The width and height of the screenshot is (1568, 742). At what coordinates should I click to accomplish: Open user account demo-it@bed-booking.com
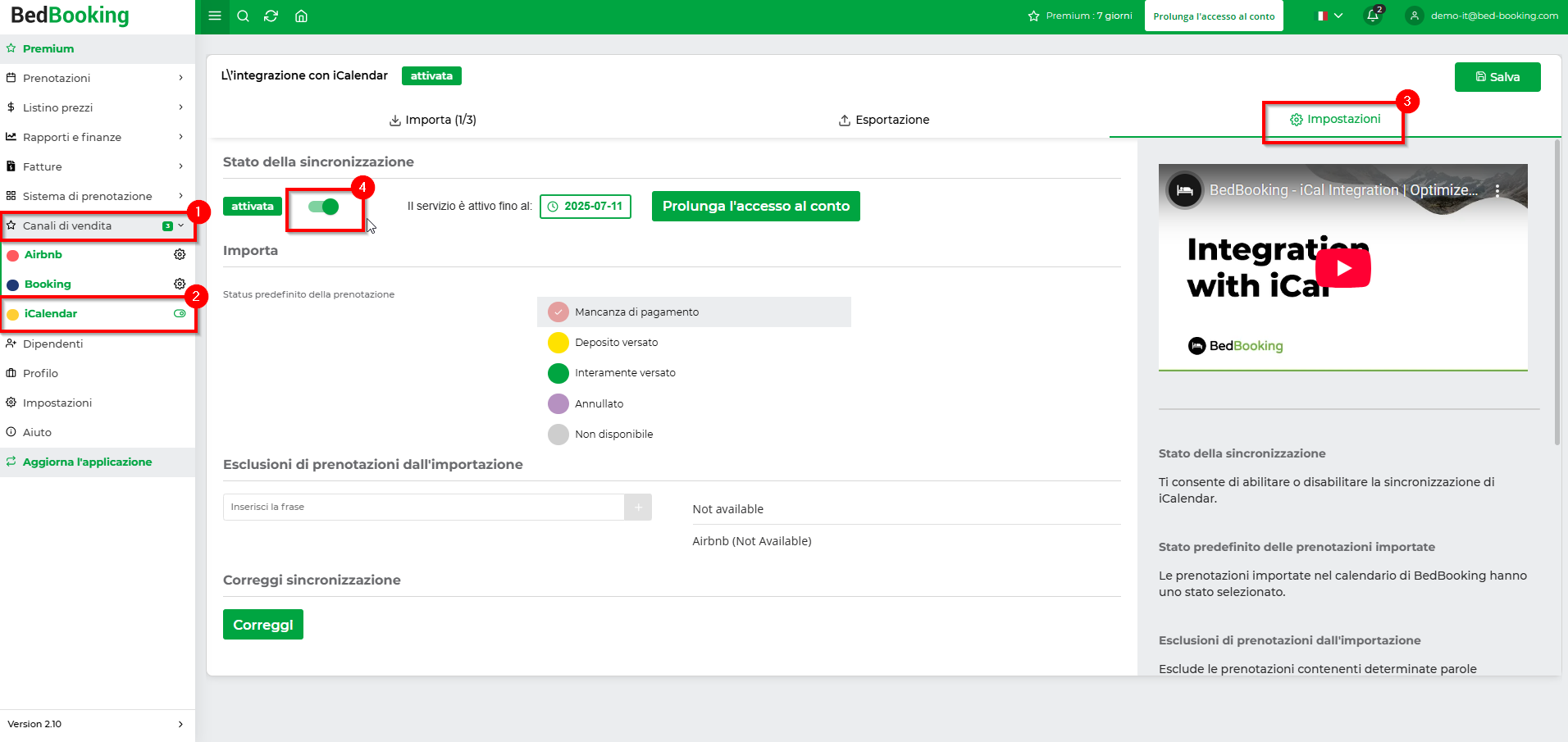pyautogui.click(x=1482, y=16)
